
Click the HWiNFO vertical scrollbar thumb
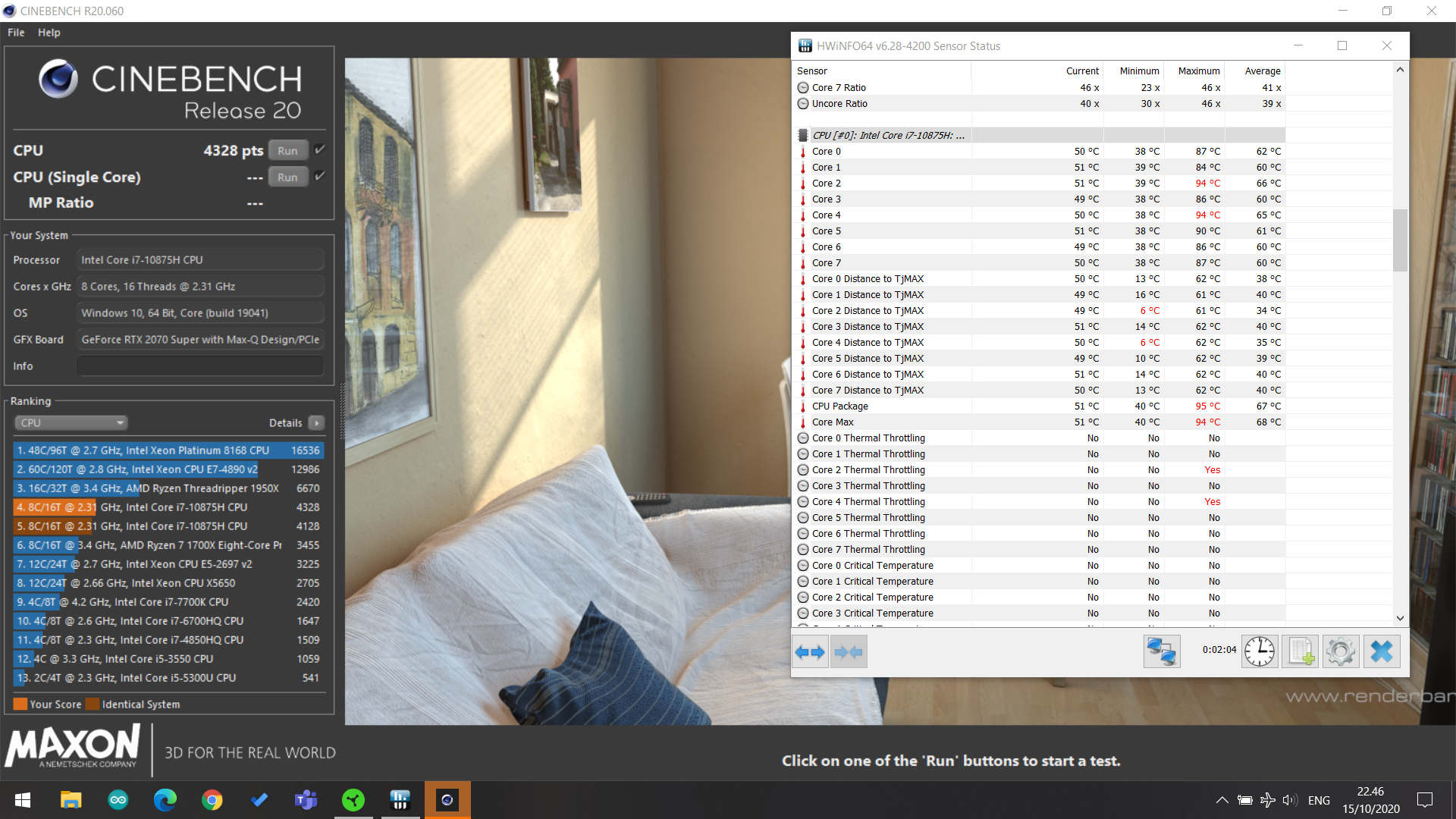point(1400,240)
